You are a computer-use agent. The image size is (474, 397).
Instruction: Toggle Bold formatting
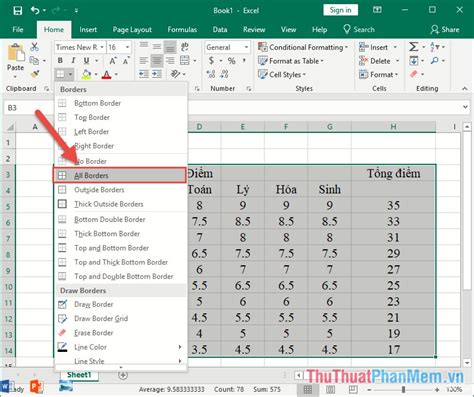(60, 61)
